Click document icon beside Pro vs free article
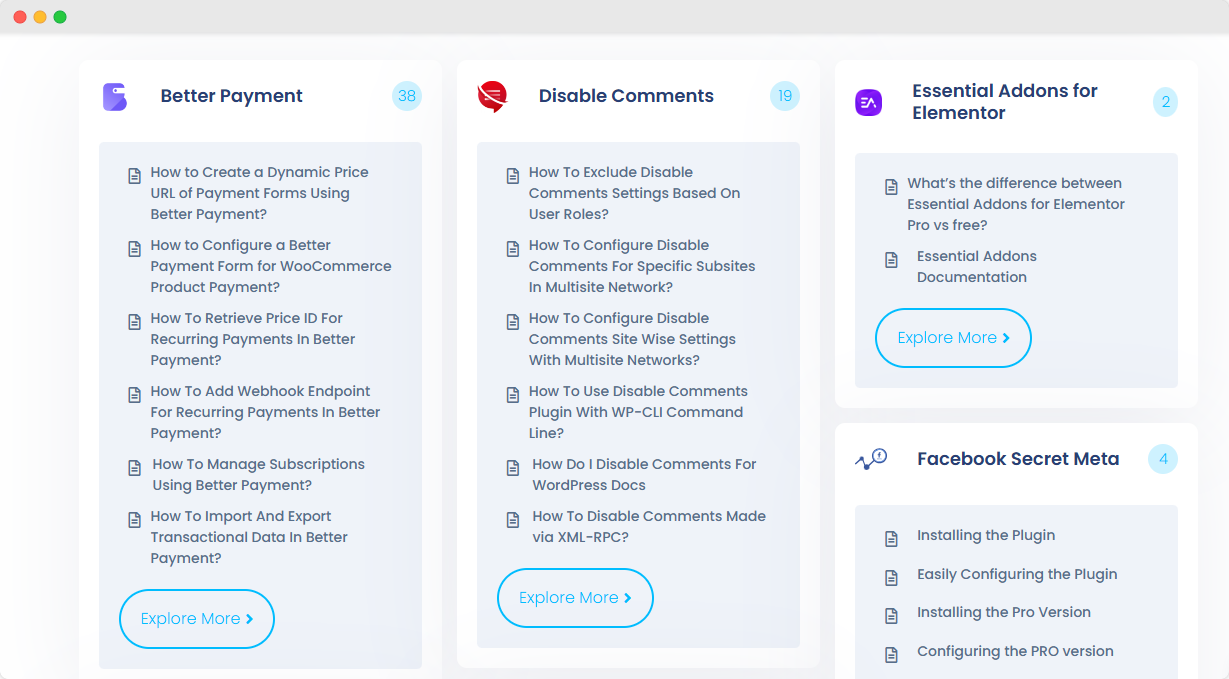 (891, 187)
